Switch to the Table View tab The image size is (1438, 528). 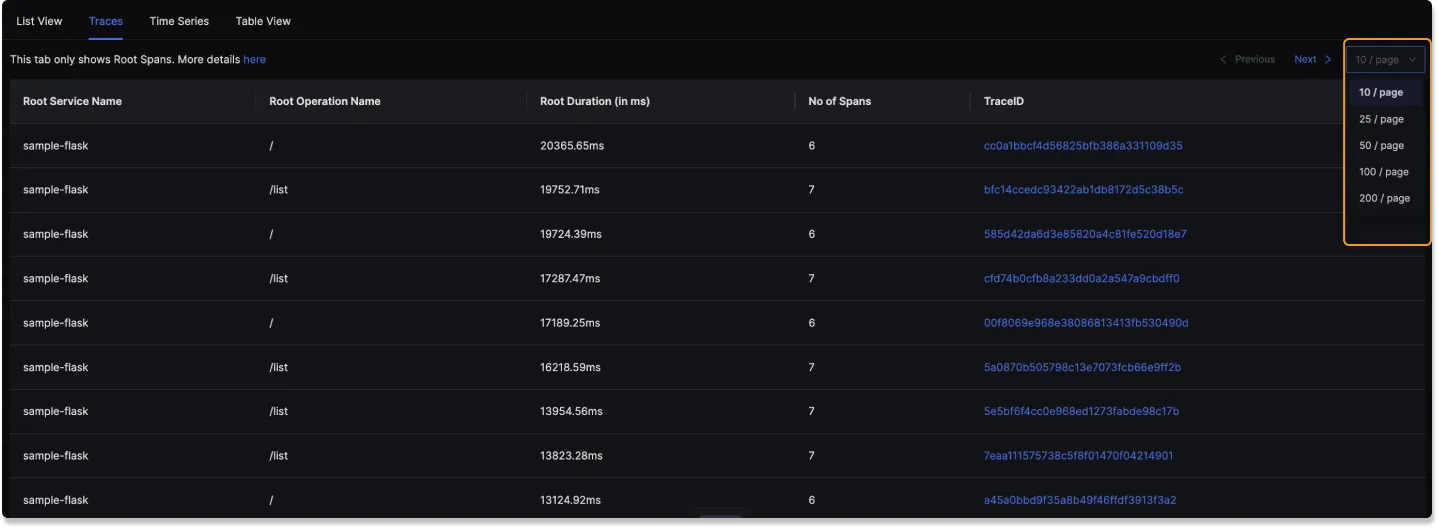coord(263,21)
